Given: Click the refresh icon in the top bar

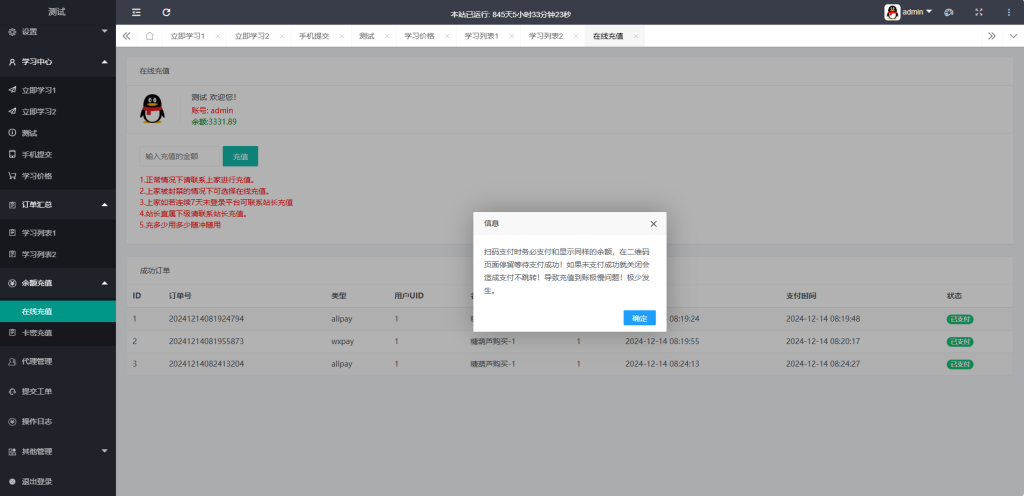Looking at the screenshot, I should tap(166, 12).
